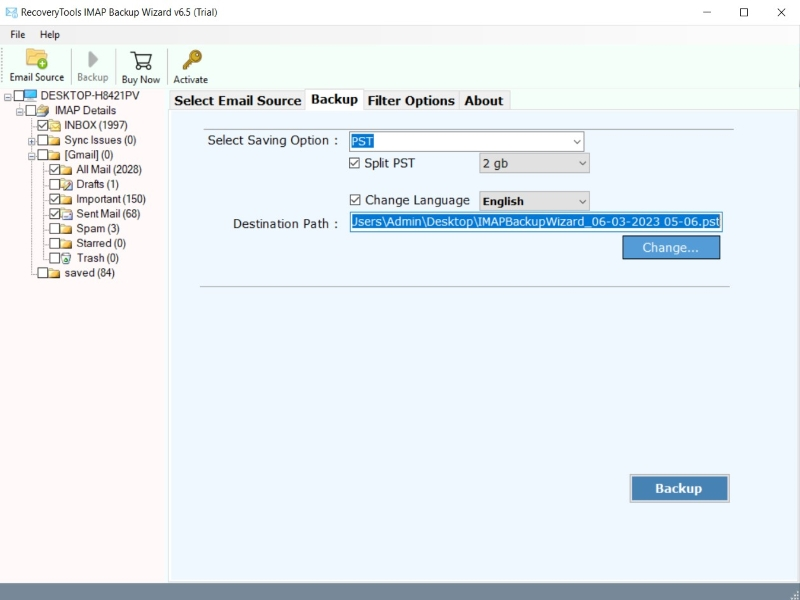Click the Backup play toolbar icon

pos(93,59)
